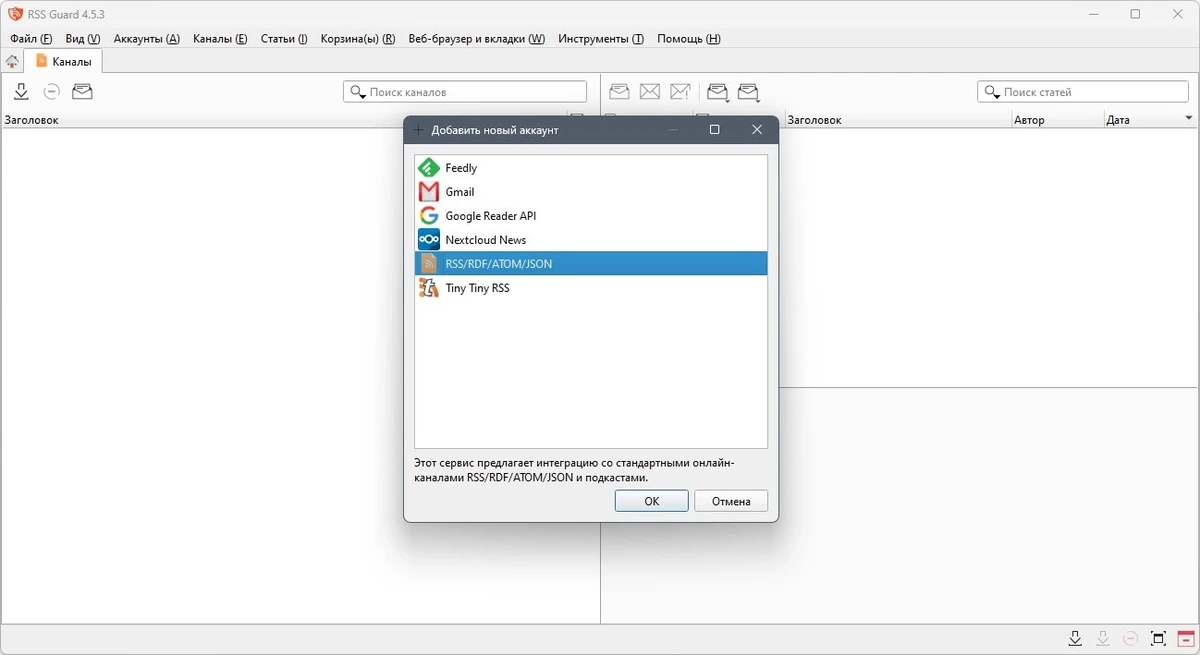
Task: Open the Веб-браузер и вкладки menu
Action: click(x=477, y=39)
